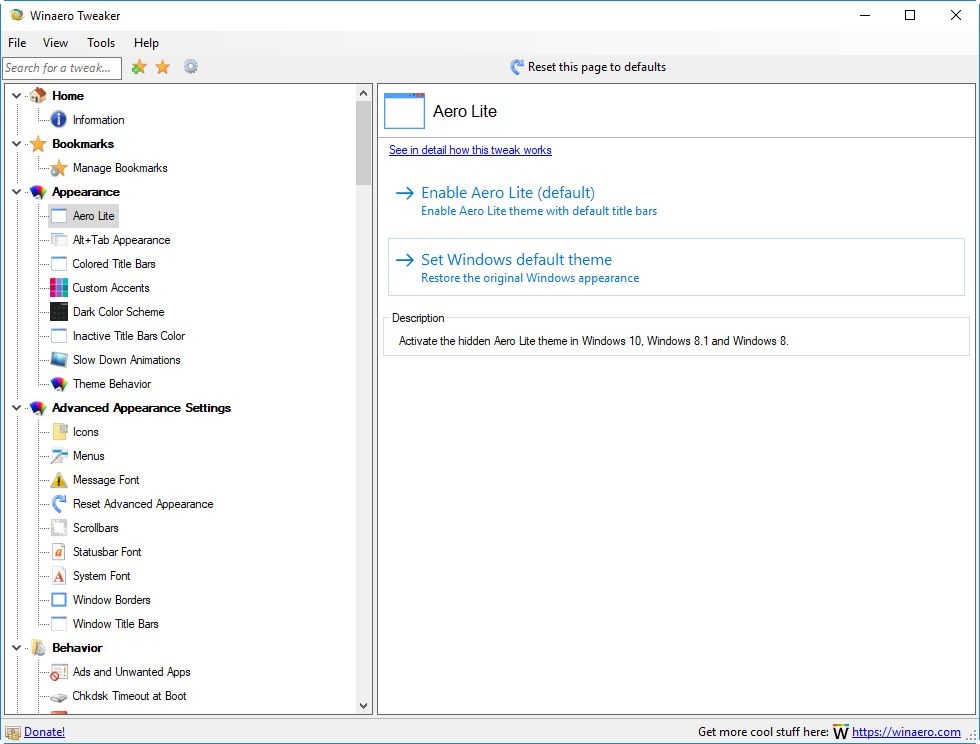Click the Winaero W logo icon

pyautogui.click(x=841, y=732)
